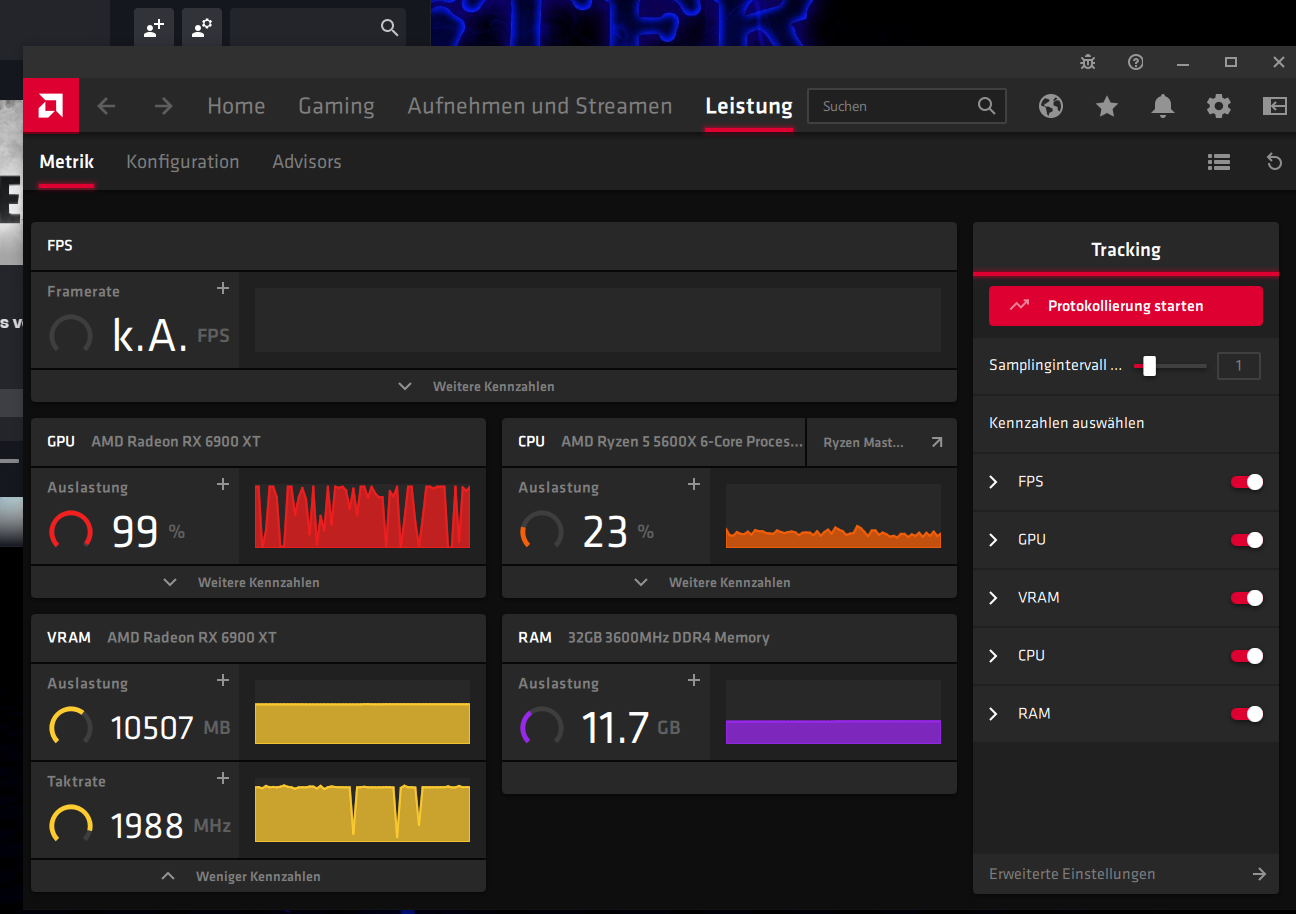Turn off VRAM tracking toggle
Image resolution: width=1296 pixels, height=914 pixels.
point(1246,598)
